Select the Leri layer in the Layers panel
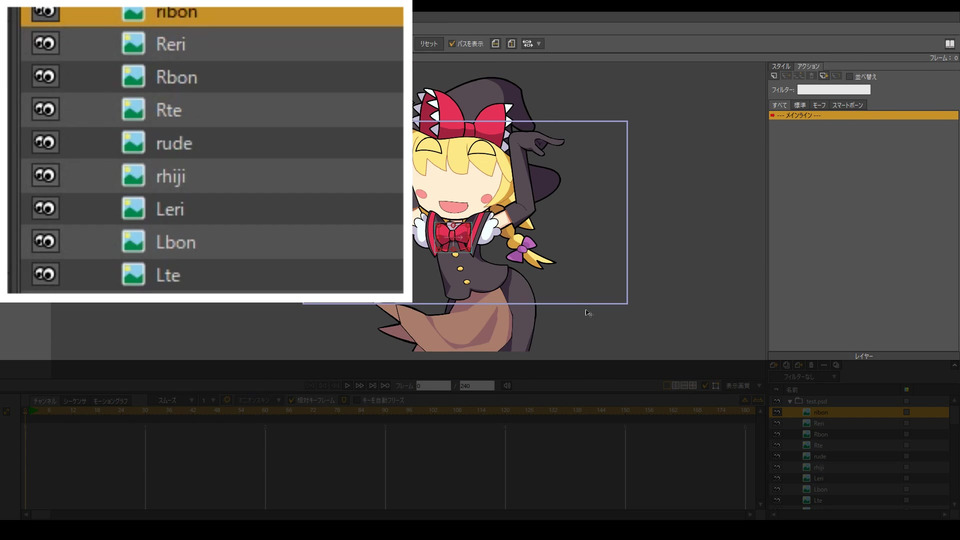The image size is (960, 540). pos(859,478)
